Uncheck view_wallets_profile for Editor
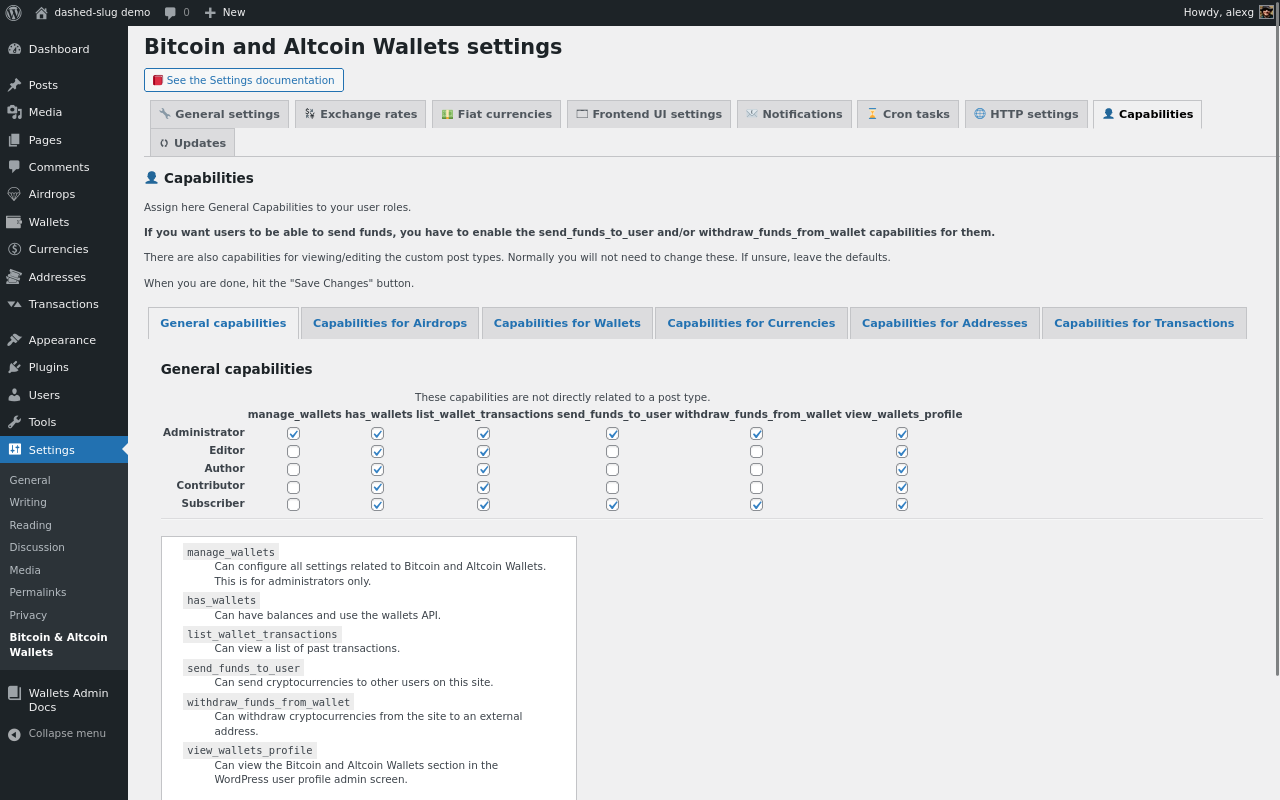Screen dimensions: 1280x800 point(902,451)
